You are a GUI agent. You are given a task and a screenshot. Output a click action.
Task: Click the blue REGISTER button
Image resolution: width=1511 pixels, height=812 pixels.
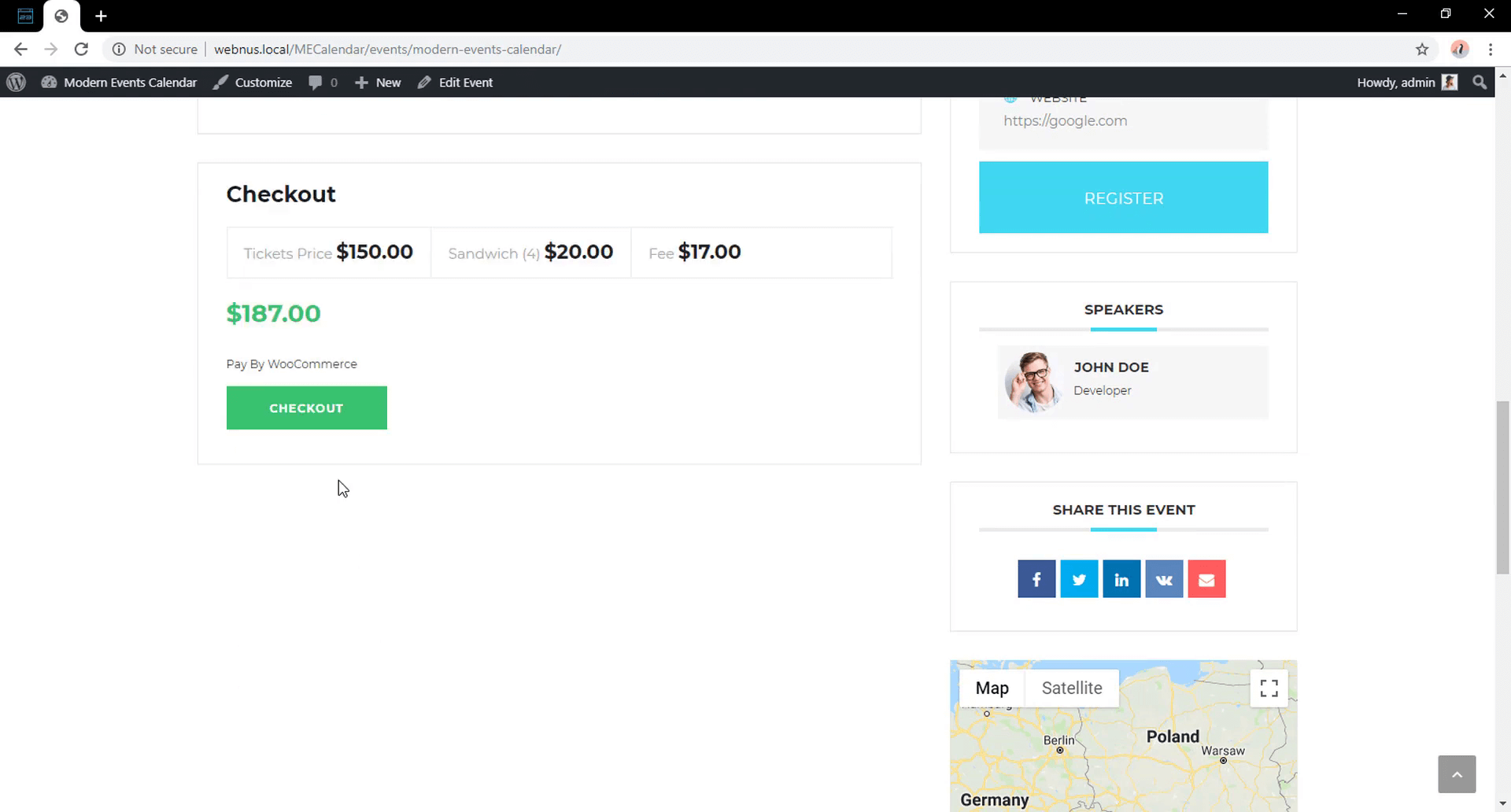[1123, 197]
